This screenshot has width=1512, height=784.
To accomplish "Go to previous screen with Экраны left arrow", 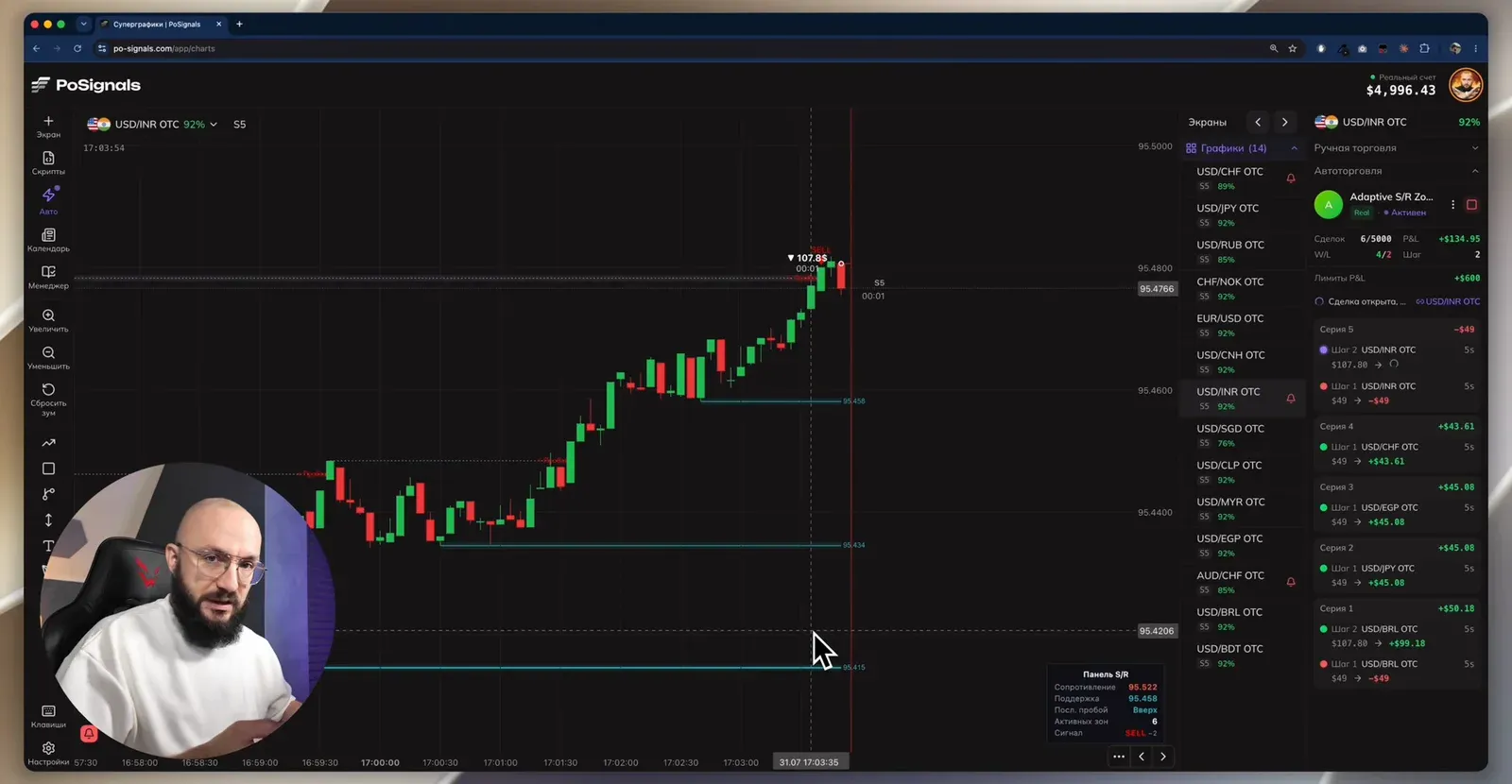I will pos(1258,122).
